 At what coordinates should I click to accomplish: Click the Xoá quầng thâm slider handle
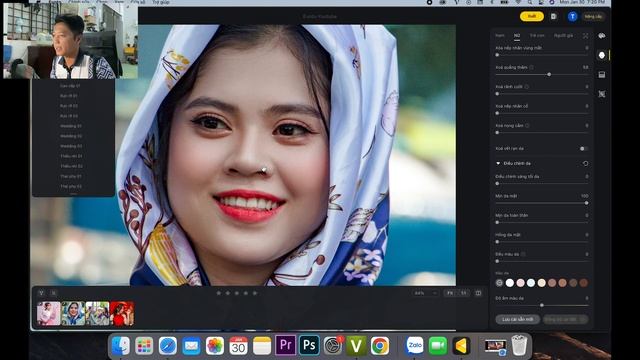549,74
